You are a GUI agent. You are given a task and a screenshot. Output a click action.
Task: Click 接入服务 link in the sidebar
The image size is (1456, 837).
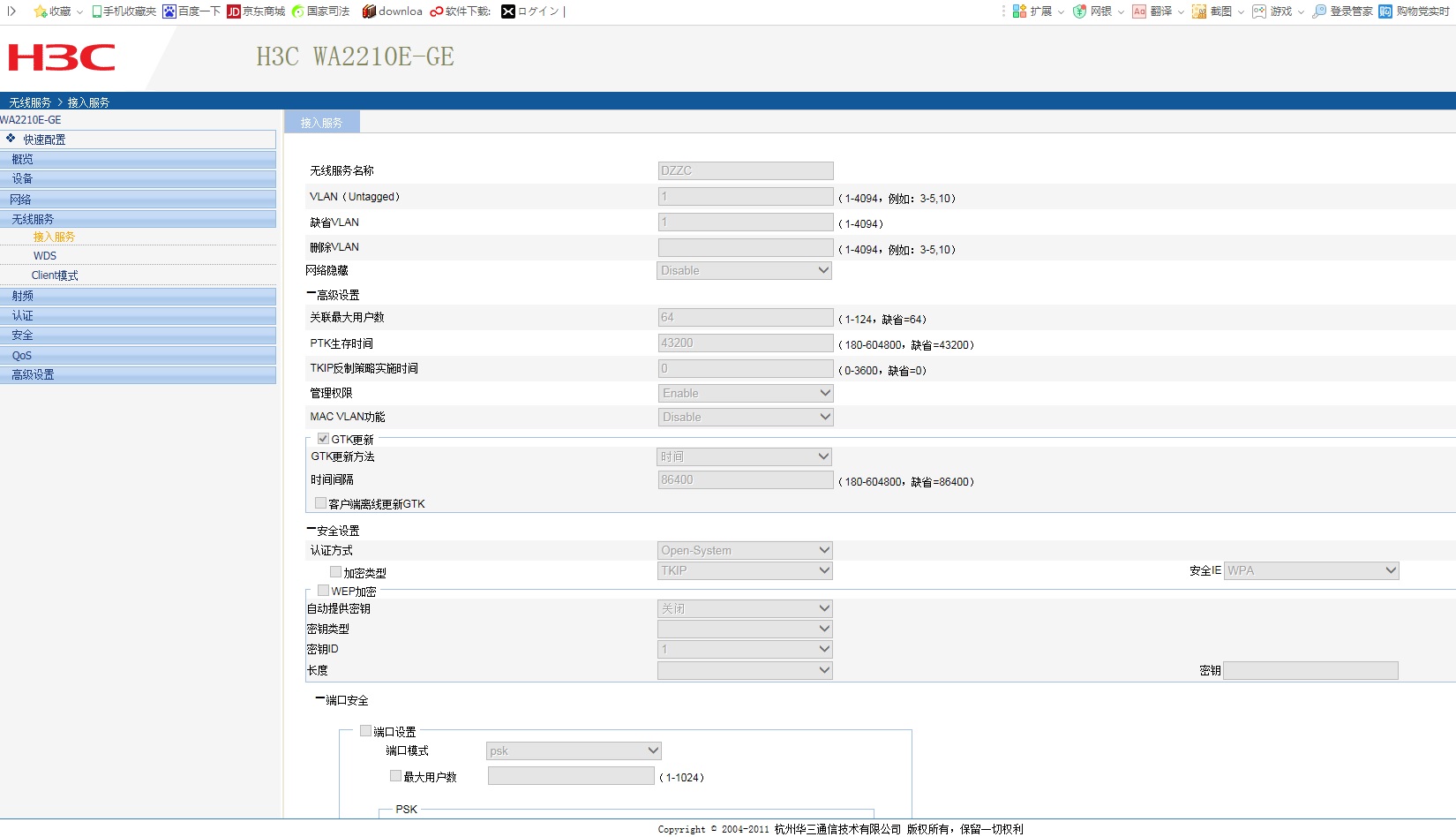[x=54, y=237]
